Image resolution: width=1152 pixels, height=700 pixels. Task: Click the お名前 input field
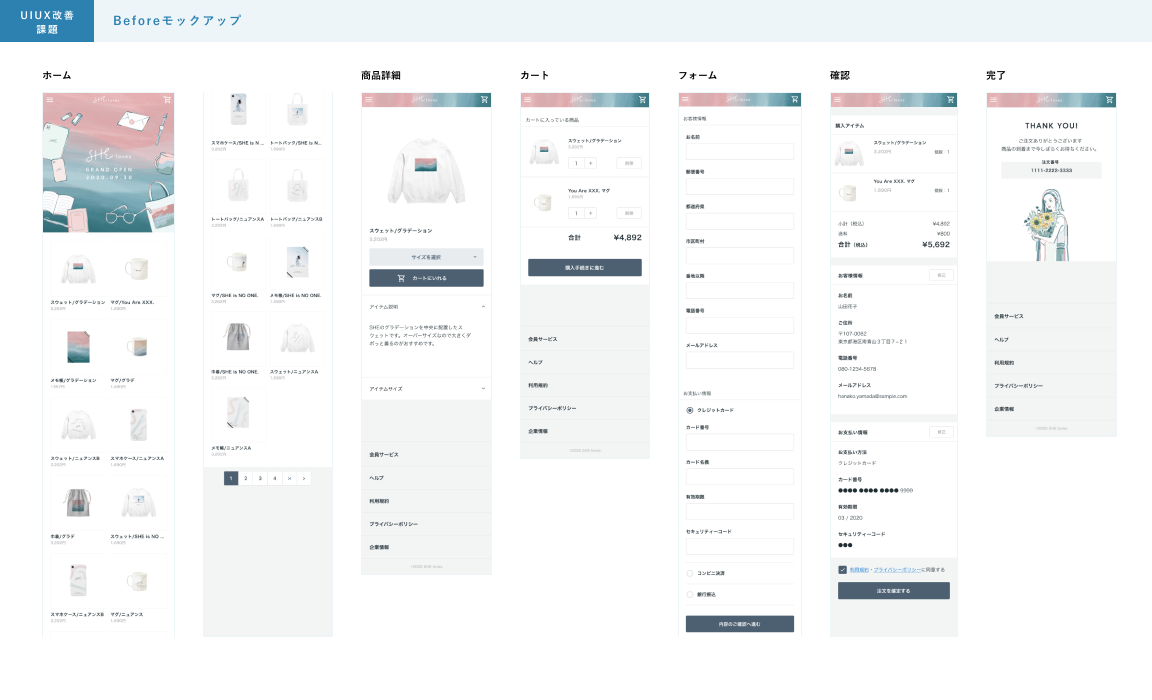tap(740, 151)
